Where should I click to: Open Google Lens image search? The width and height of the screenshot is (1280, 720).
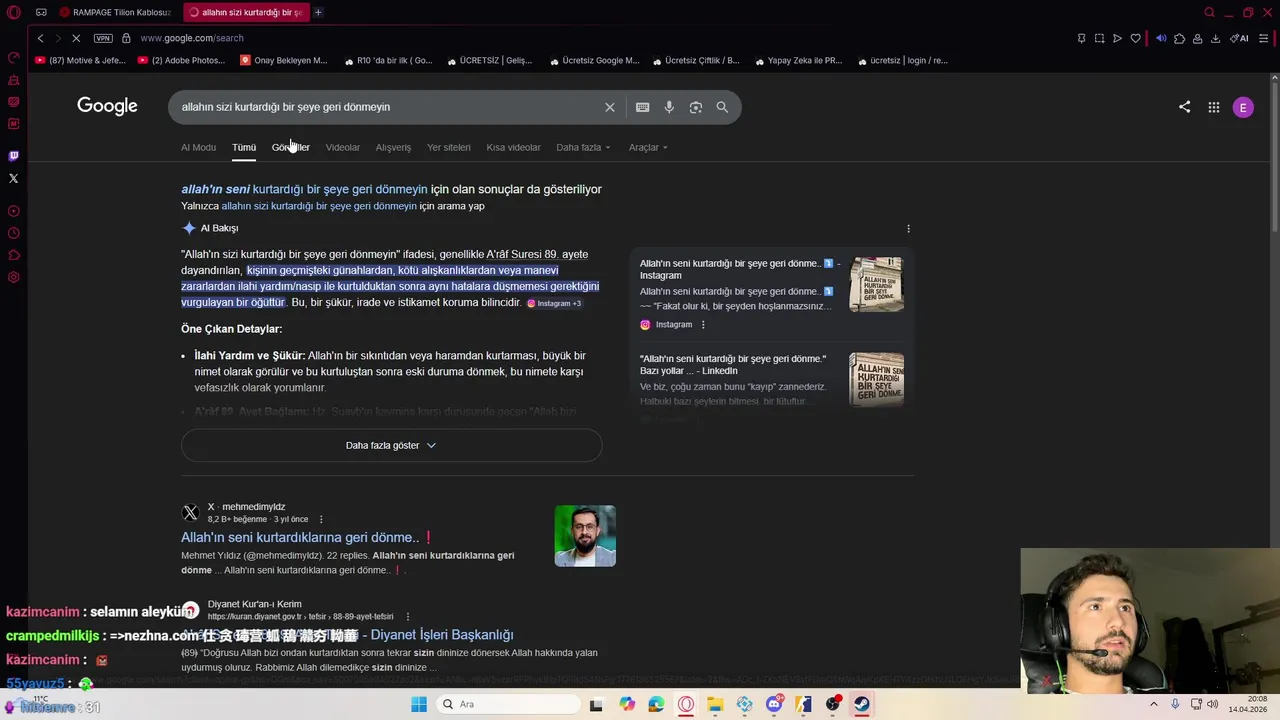point(696,107)
